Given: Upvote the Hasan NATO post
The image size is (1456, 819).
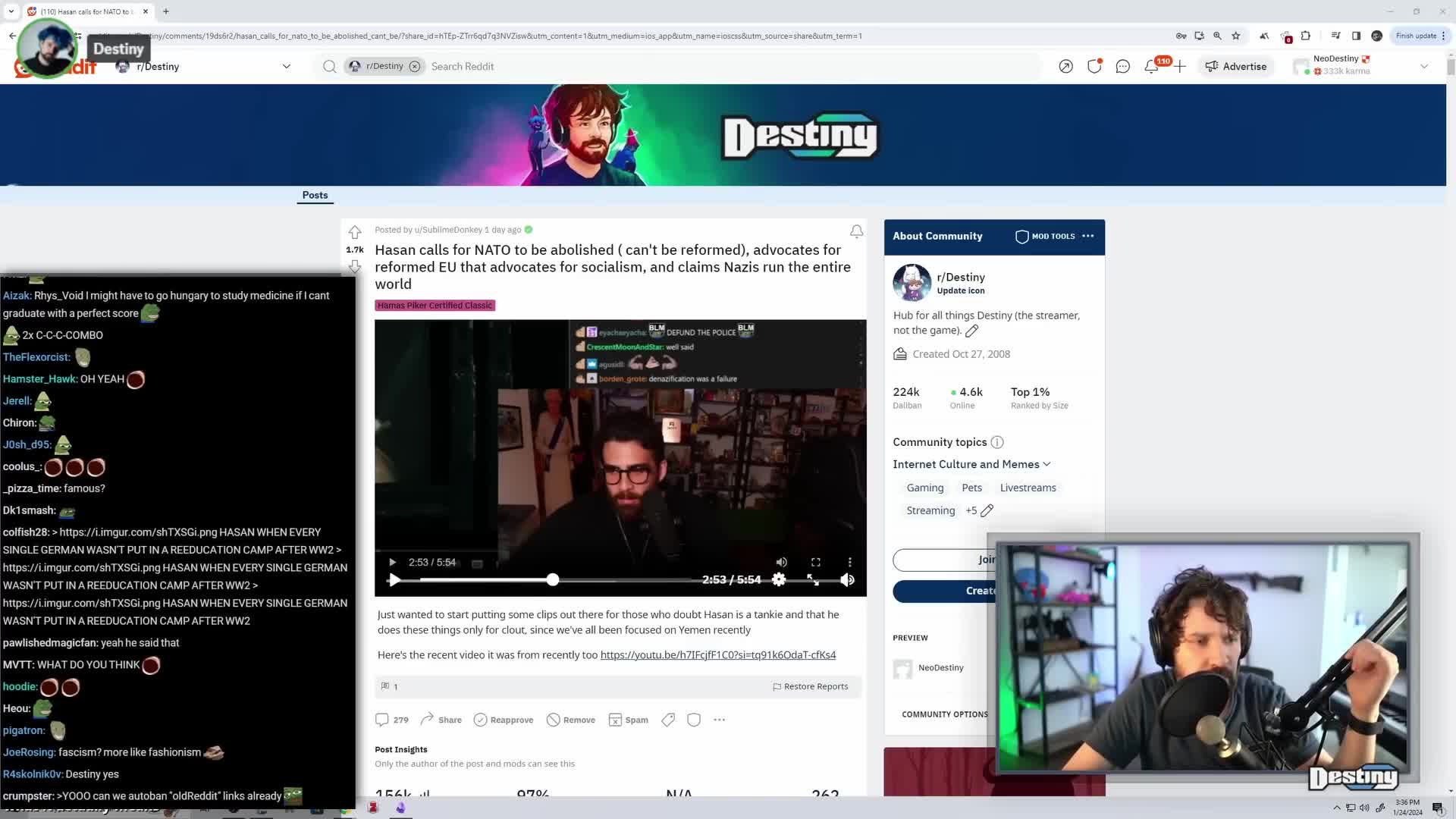Looking at the screenshot, I should (x=354, y=232).
